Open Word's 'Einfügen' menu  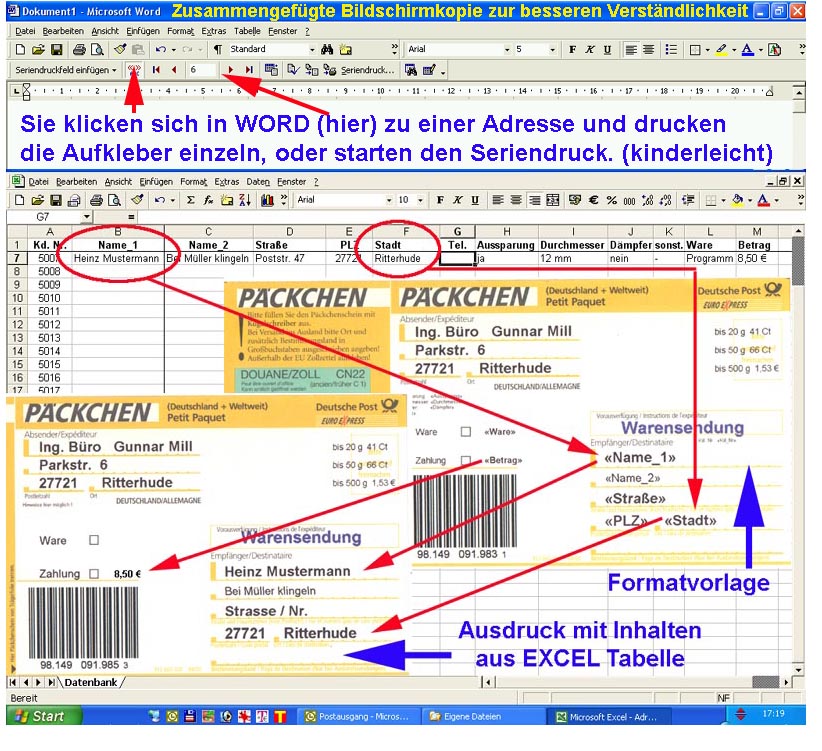click(143, 31)
